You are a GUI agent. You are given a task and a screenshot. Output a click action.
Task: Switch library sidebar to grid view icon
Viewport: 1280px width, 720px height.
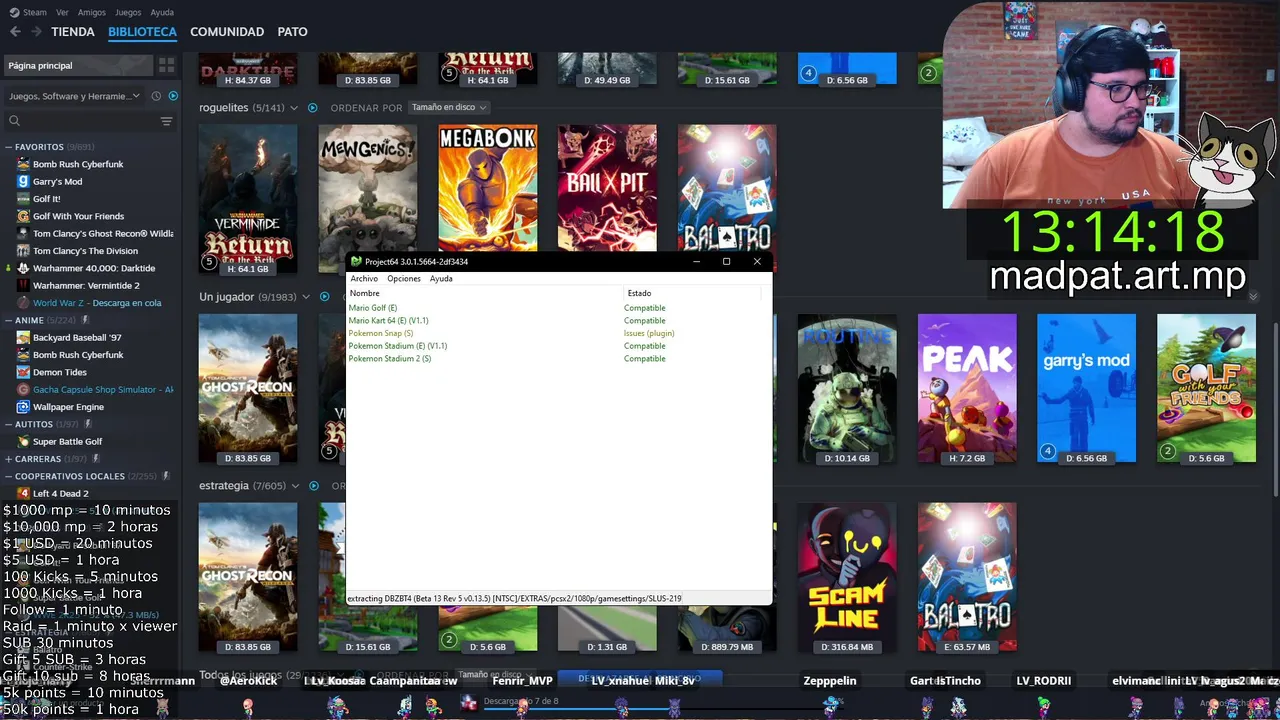point(166,65)
